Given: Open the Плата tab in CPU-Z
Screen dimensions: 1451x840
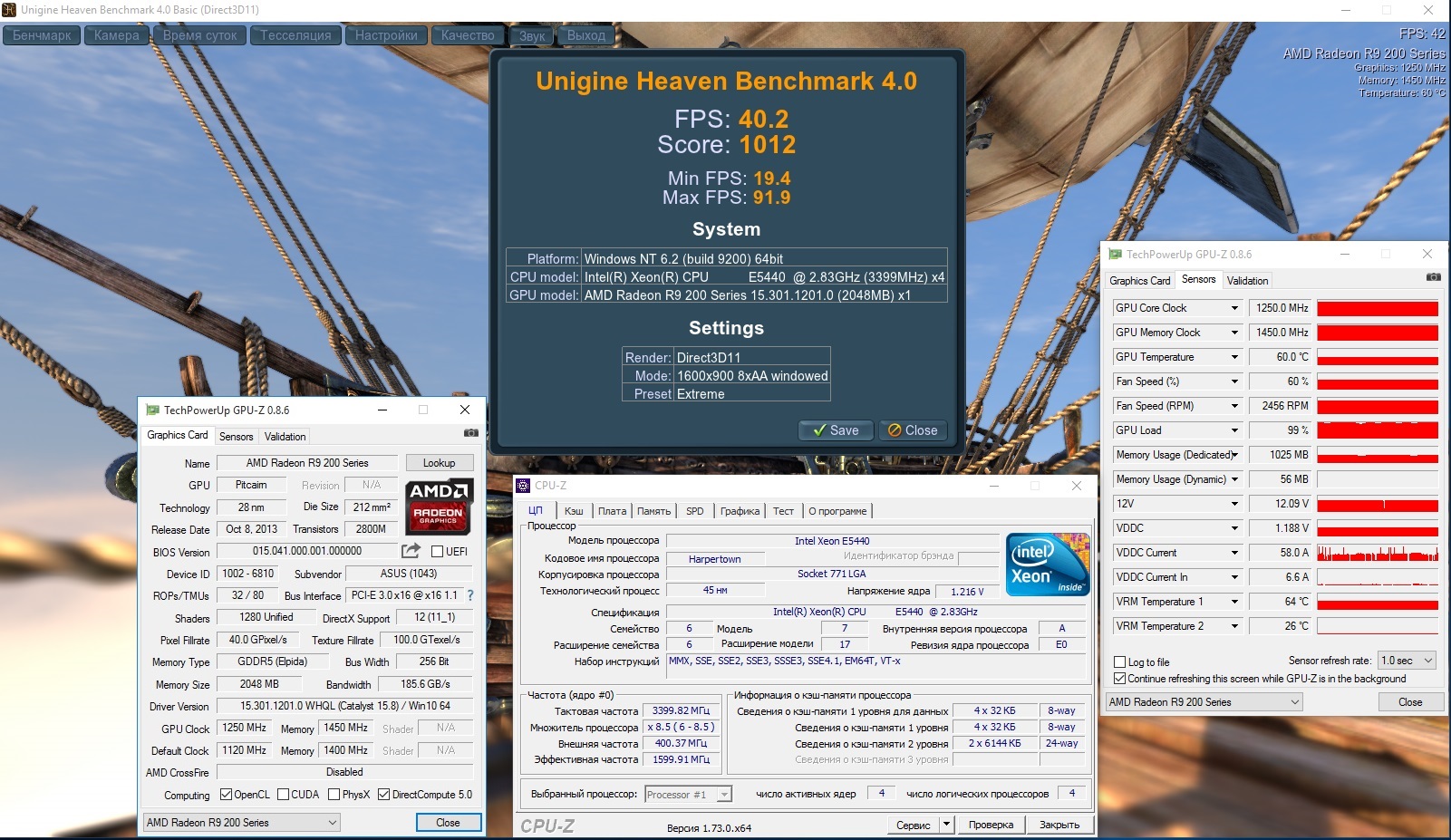Looking at the screenshot, I should click(x=612, y=511).
